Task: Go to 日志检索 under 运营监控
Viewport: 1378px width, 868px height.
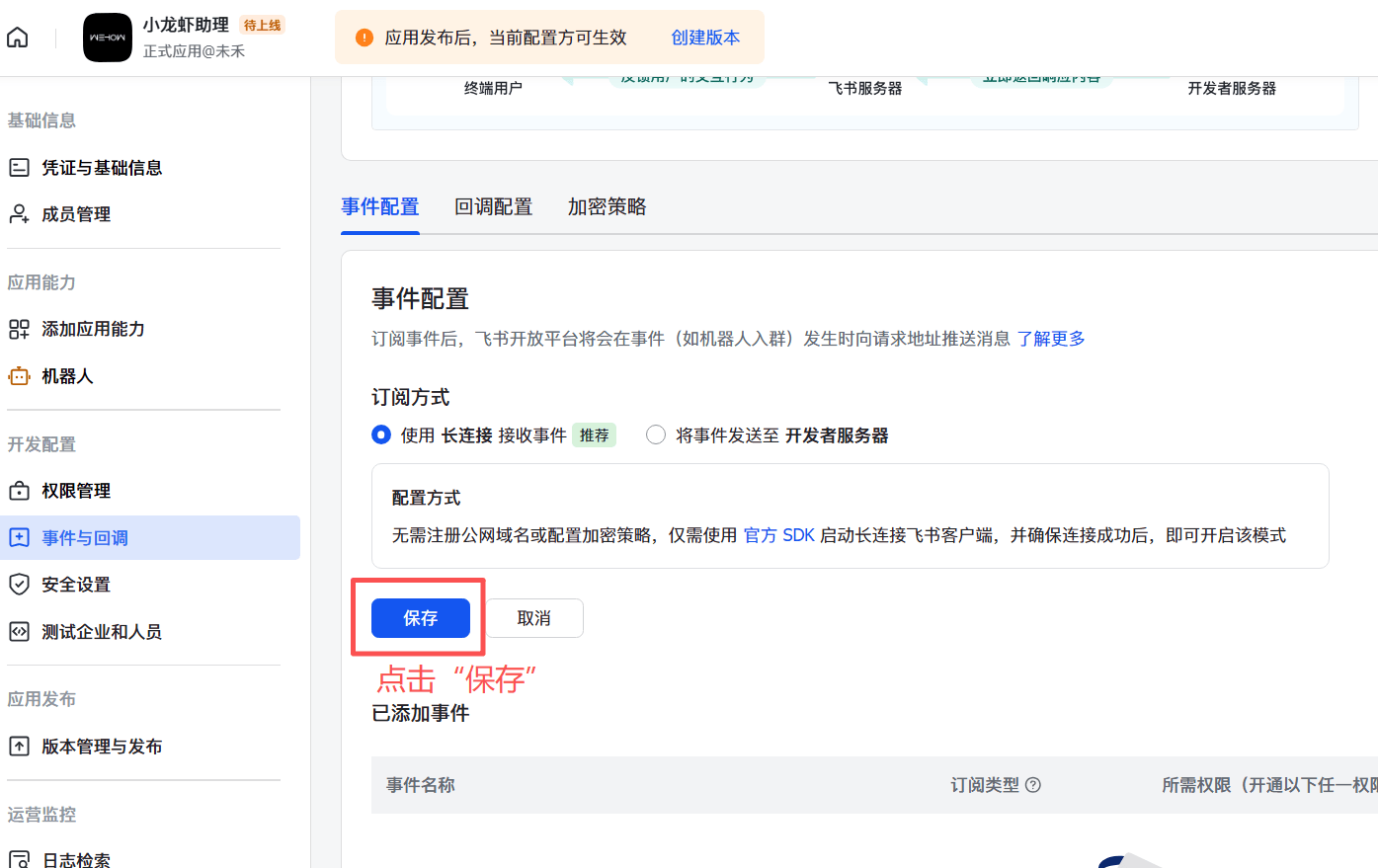Action: point(74,860)
